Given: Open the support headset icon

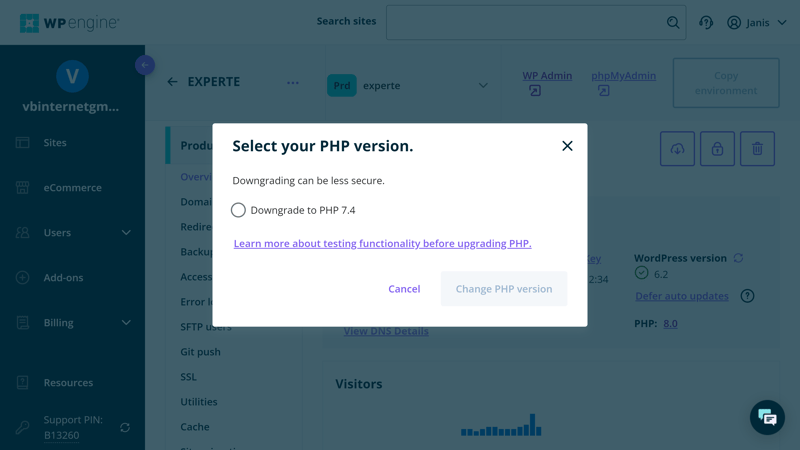Looking at the screenshot, I should 706,22.
